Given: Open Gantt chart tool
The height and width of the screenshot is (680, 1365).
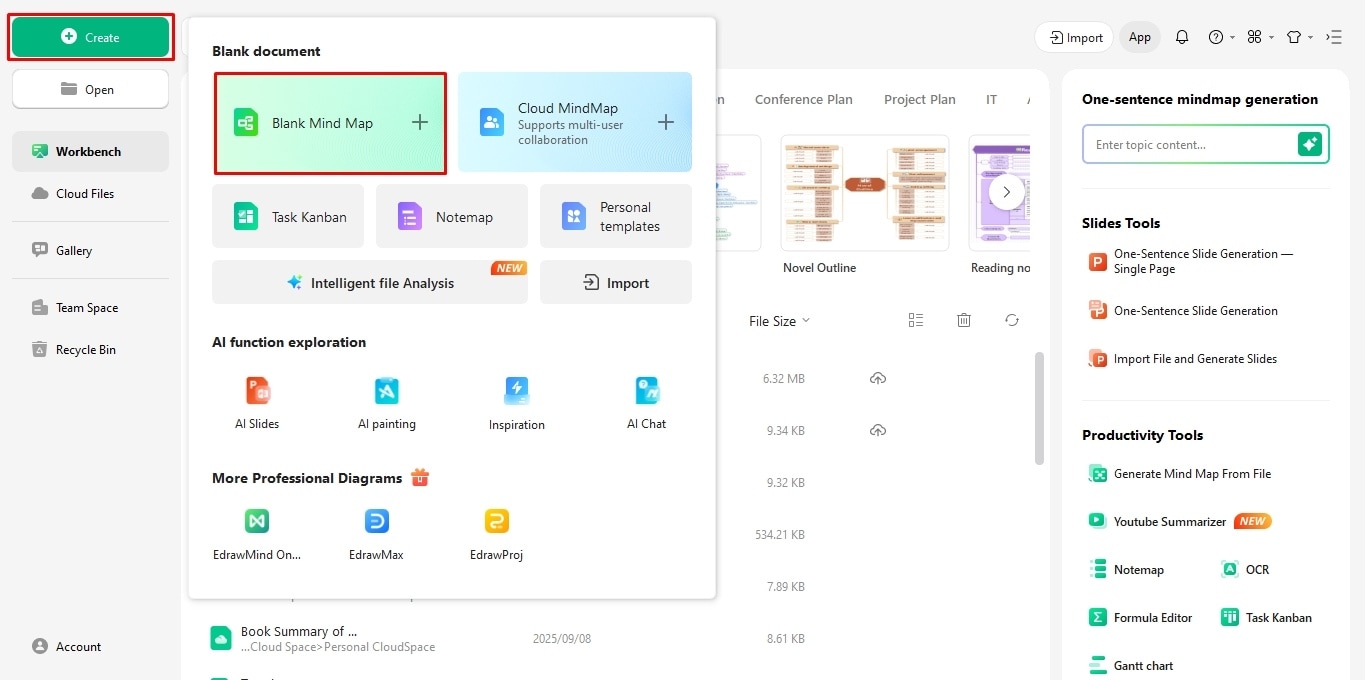Looking at the screenshot, I should point(1131,665).
